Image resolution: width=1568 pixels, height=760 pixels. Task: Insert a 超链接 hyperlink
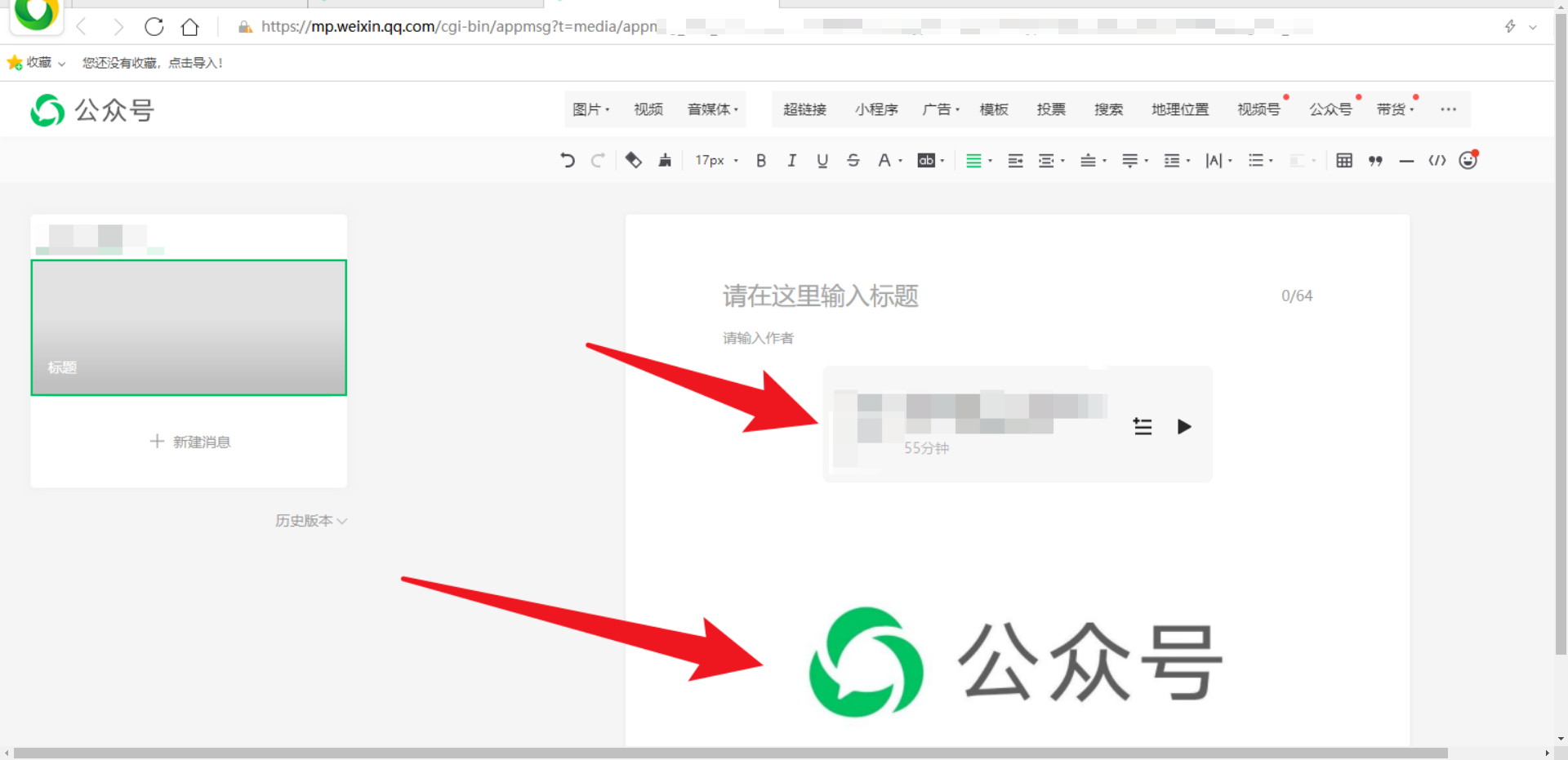804,109
